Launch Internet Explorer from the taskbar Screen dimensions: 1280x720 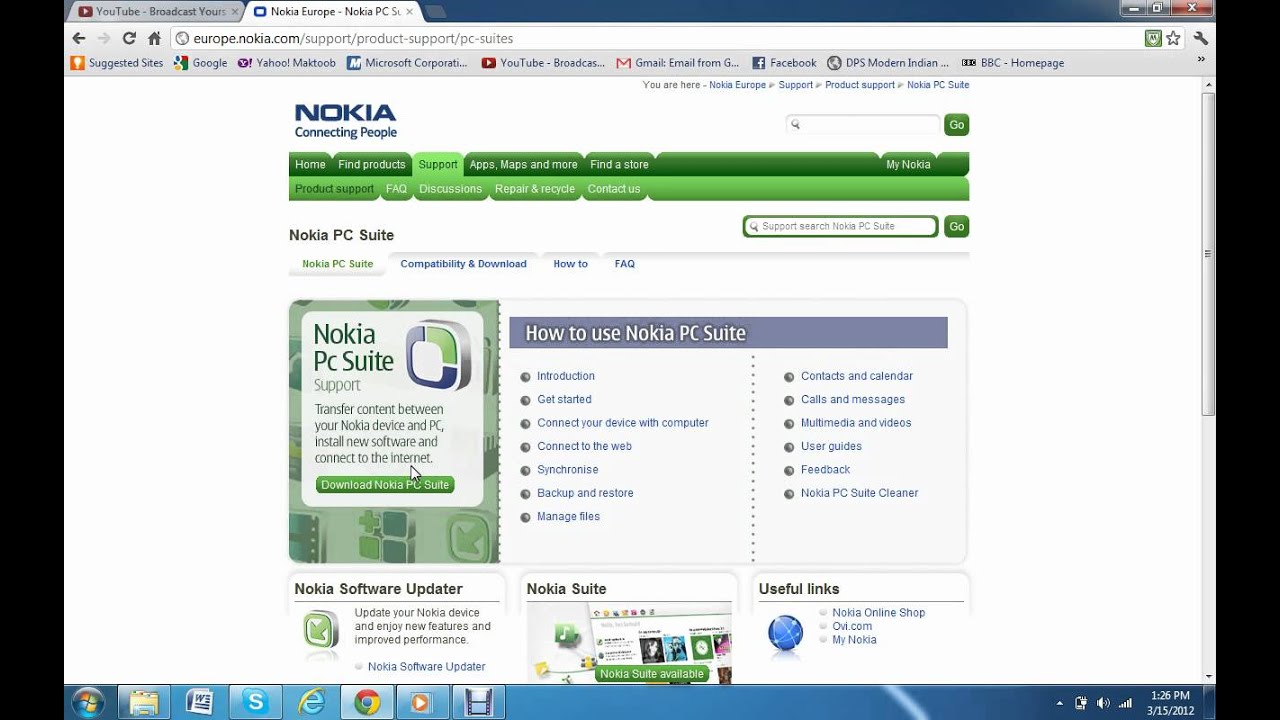click(x=311, y=702)
